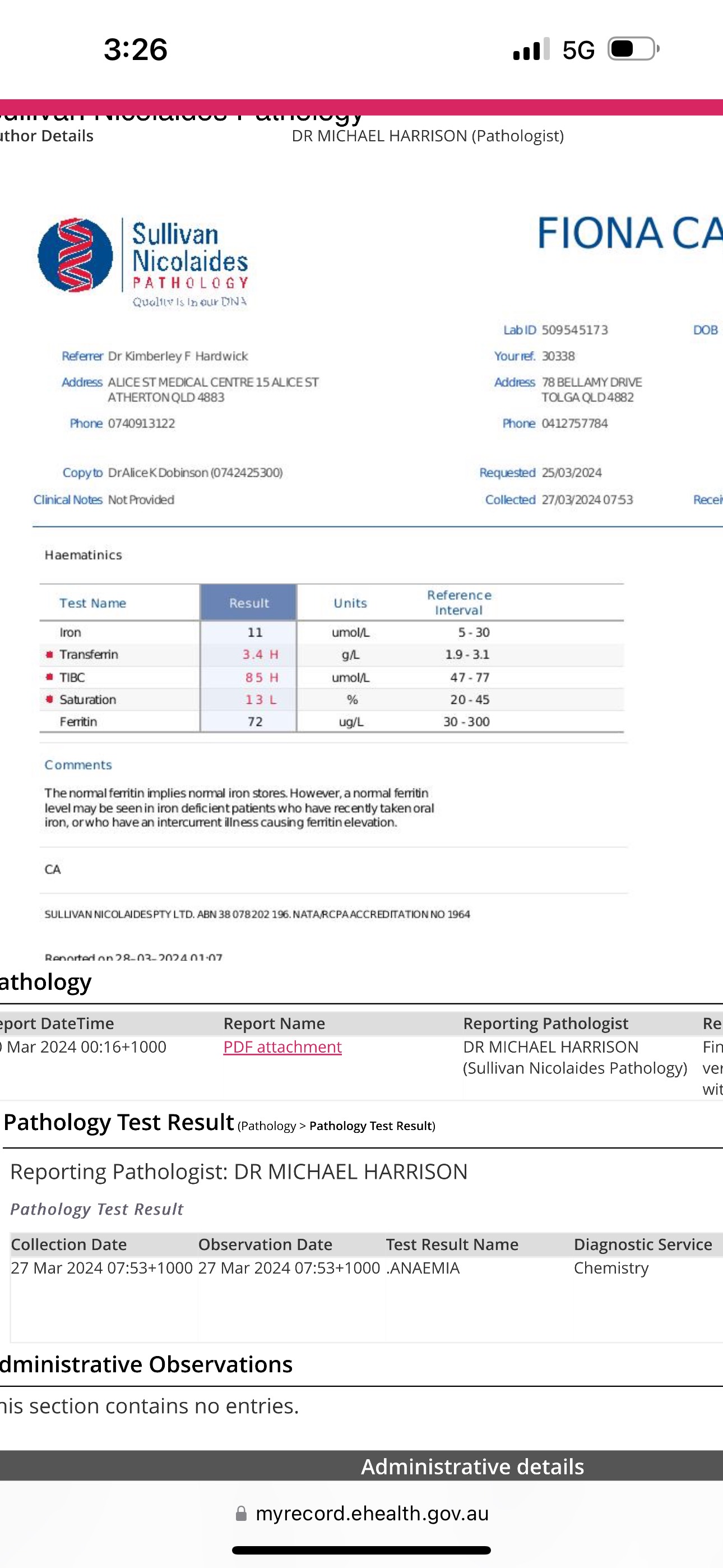Tap the Pathology Test Result breadcrumb
Viewport: 723px width, 1568px height.
[372, 1126]
